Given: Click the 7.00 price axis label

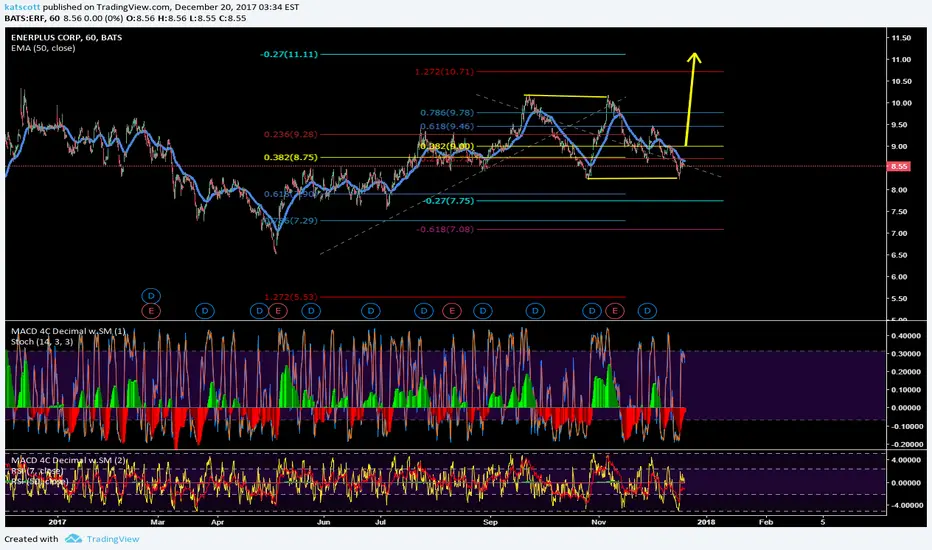Looking at the screenshot, I should (x=901, y=233).
